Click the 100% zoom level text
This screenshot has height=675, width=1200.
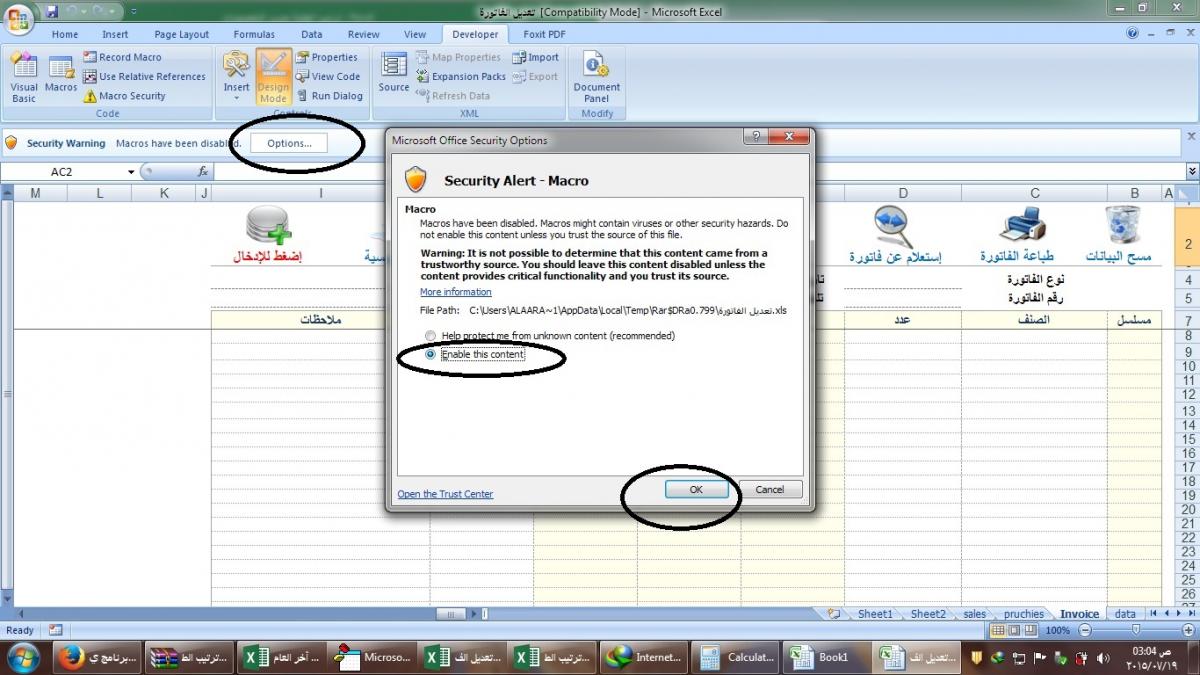tap(1058, 631)
